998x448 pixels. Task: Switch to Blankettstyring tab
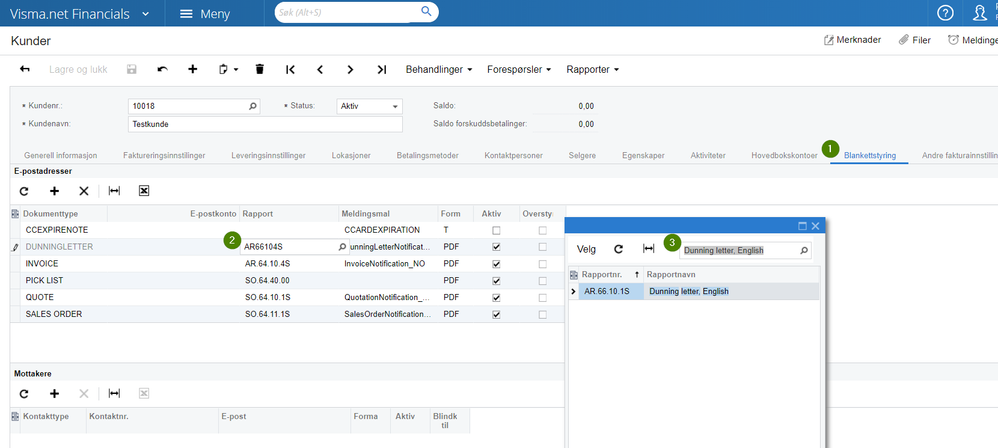(x=869, y=156)
